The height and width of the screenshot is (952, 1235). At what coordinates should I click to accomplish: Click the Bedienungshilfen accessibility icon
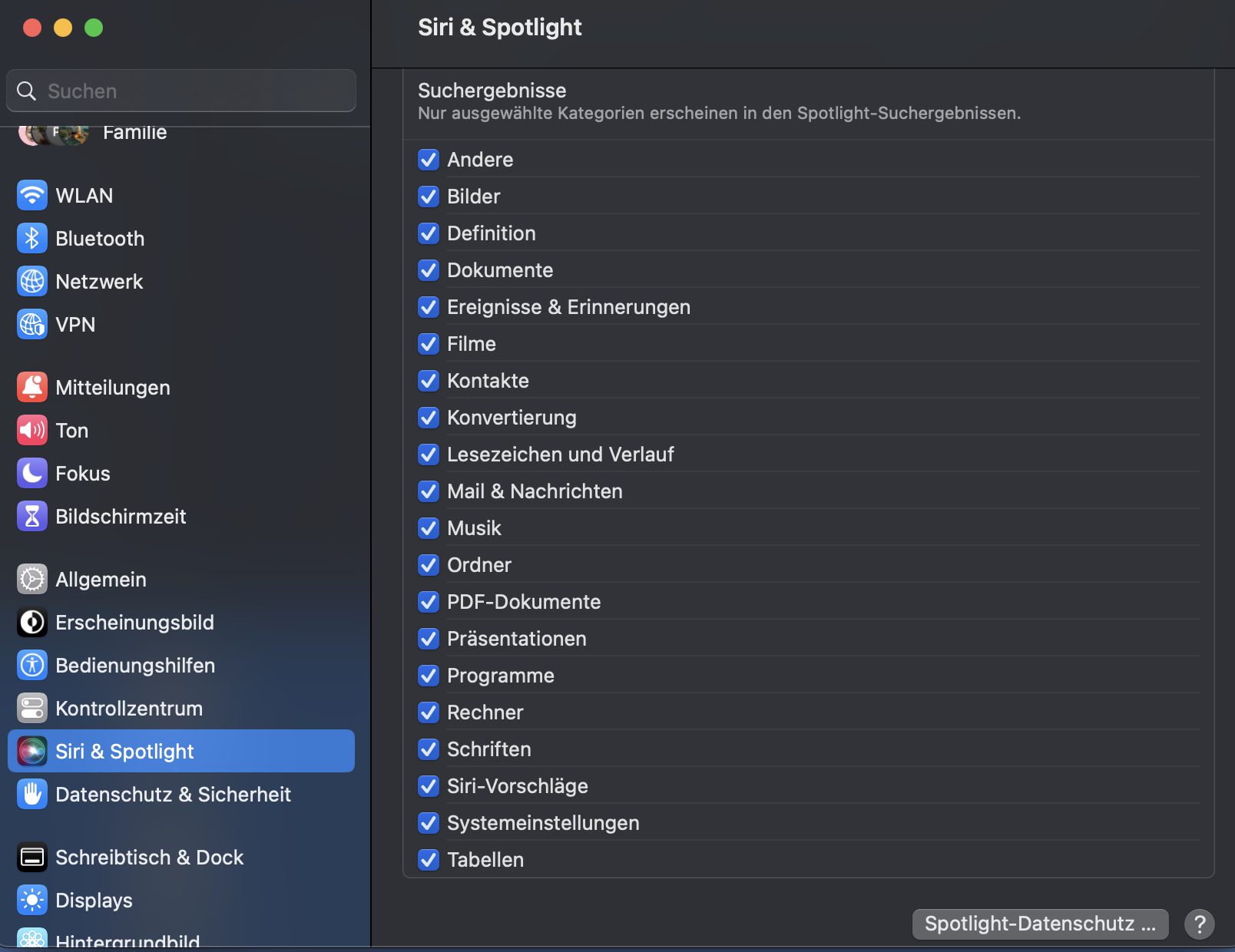[x=32, y=666]
